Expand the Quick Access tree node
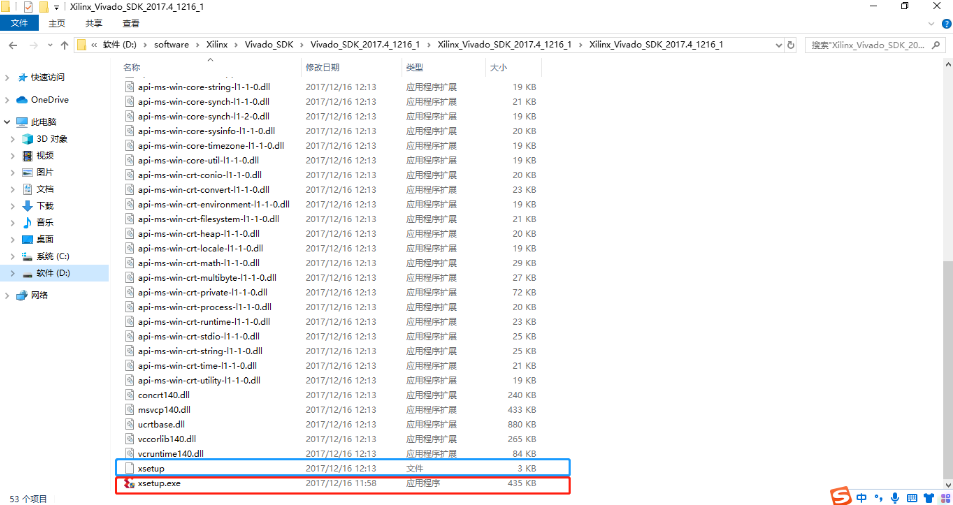The image size is (953, 505). 7,78
